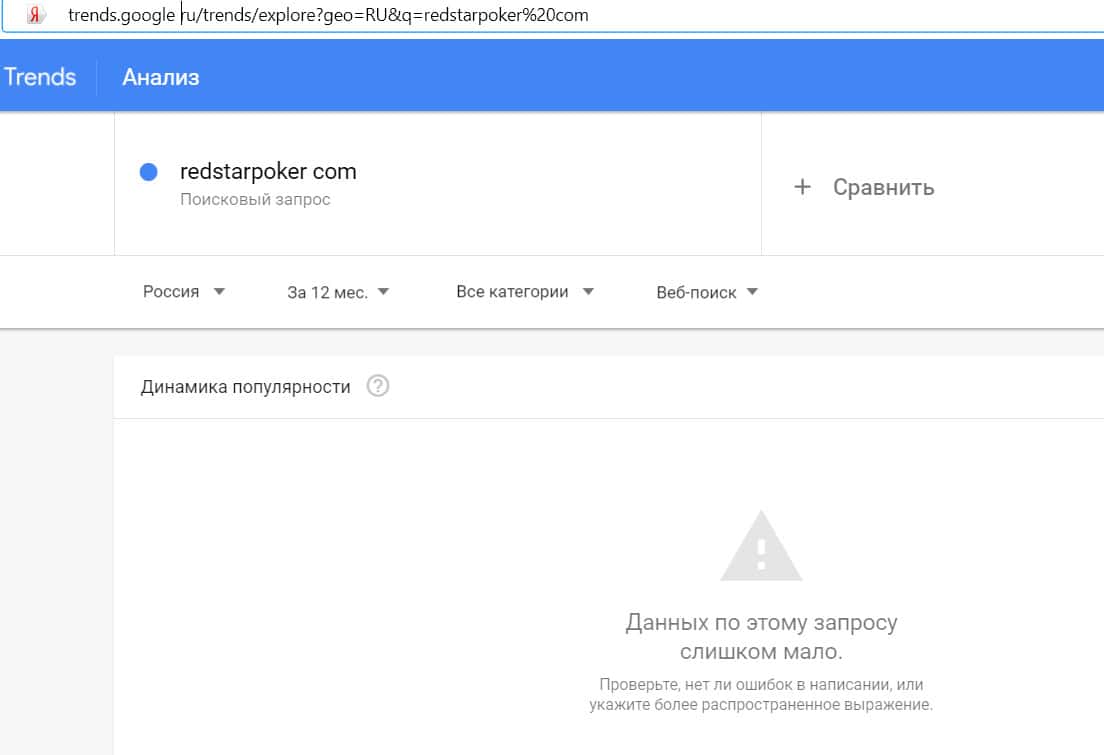The image size is (1104, 755).
Task: Click the help question mark next to Динамика популярности
Action: (377, 386)
